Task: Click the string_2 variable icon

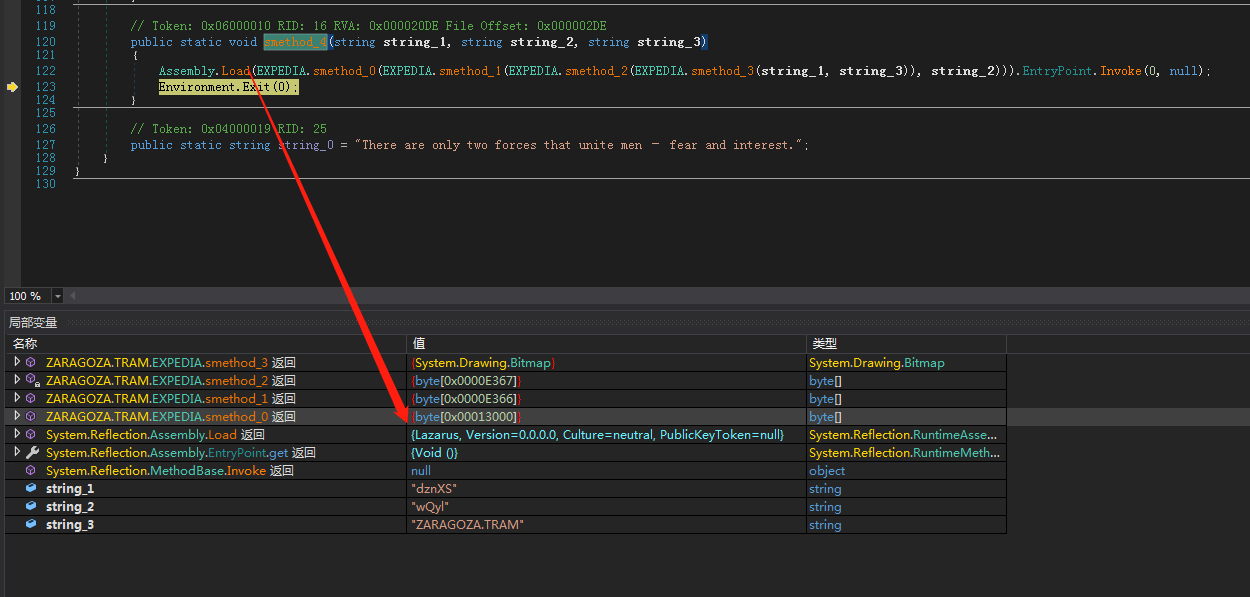Action: [x=31, y=507]
